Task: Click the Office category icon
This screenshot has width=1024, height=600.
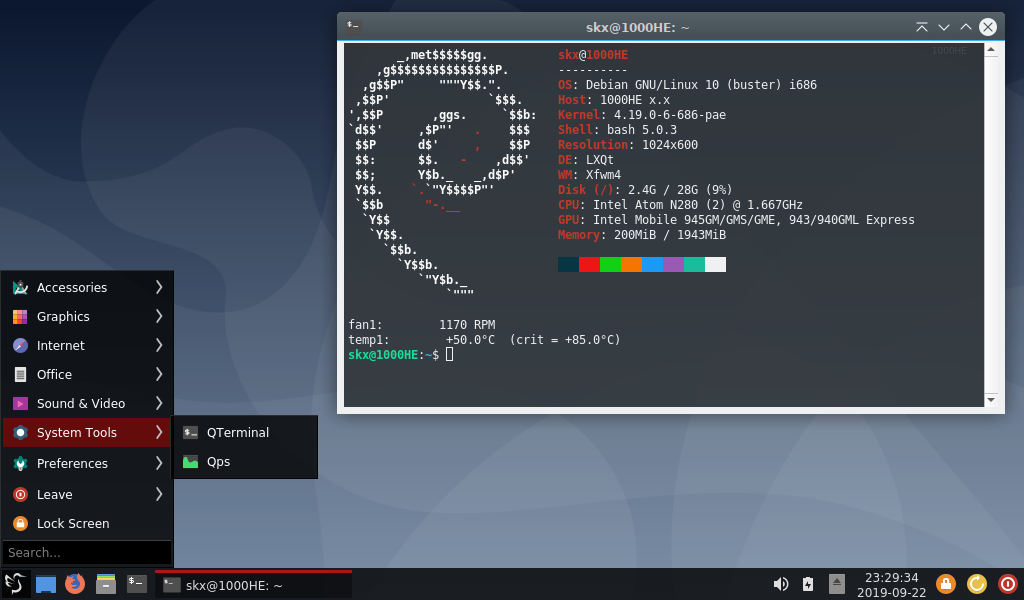Action: (x=20, y=375)
